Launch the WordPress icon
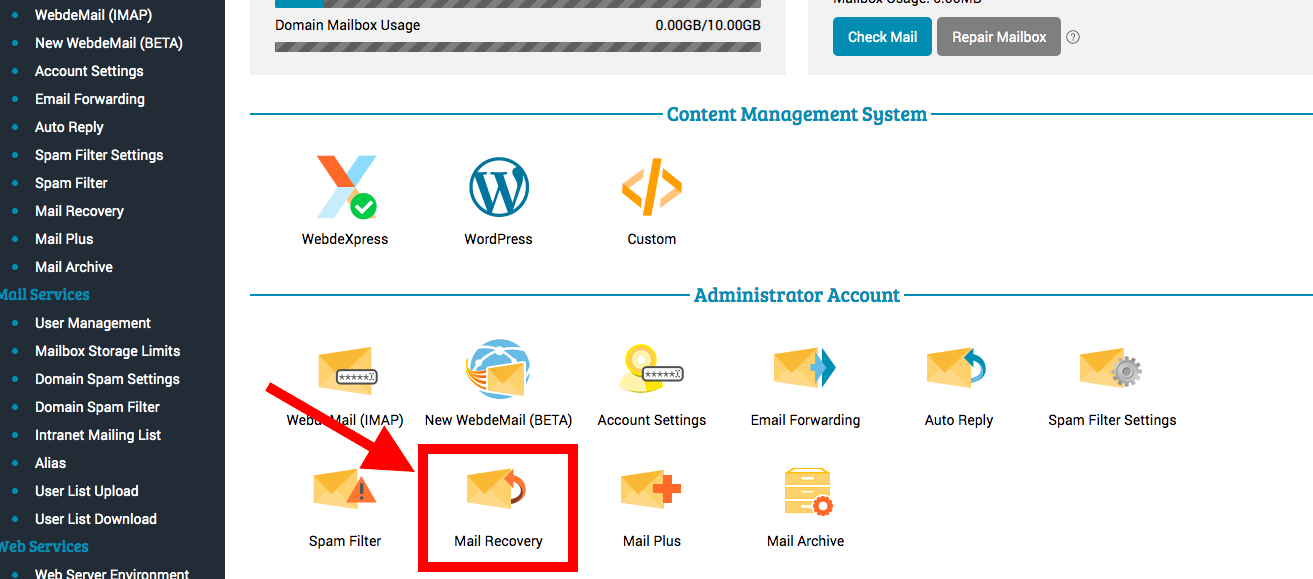Image resolution: width=1313 pixels, height=579 pixels. coord(498,188)
